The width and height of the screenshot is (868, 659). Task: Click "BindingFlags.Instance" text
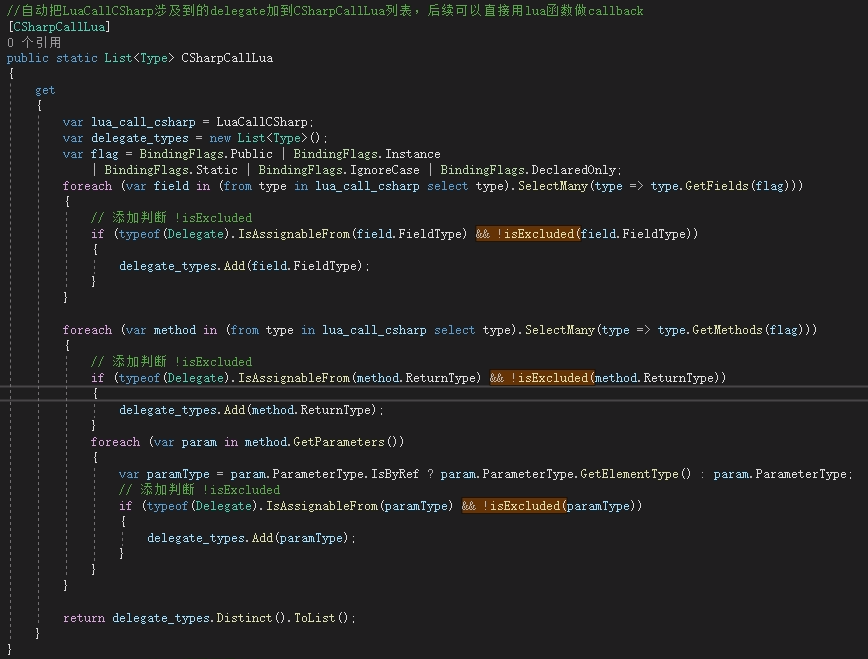point(366,154)
